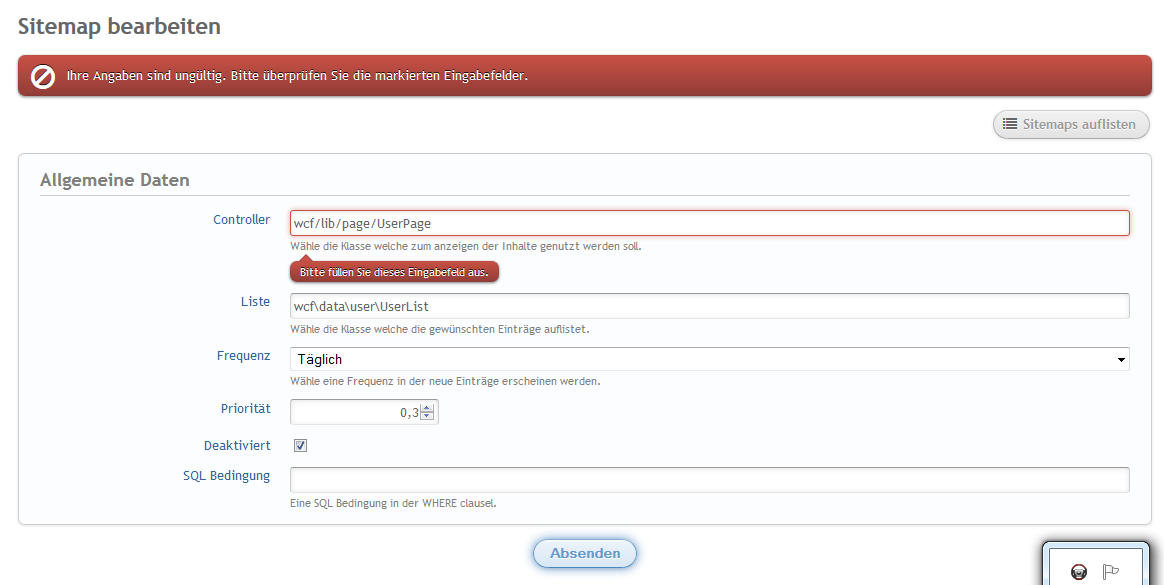Click the list icon beside Sitemaps auflisten
Screen dimensions: 1164x585
click(1010, 125)
